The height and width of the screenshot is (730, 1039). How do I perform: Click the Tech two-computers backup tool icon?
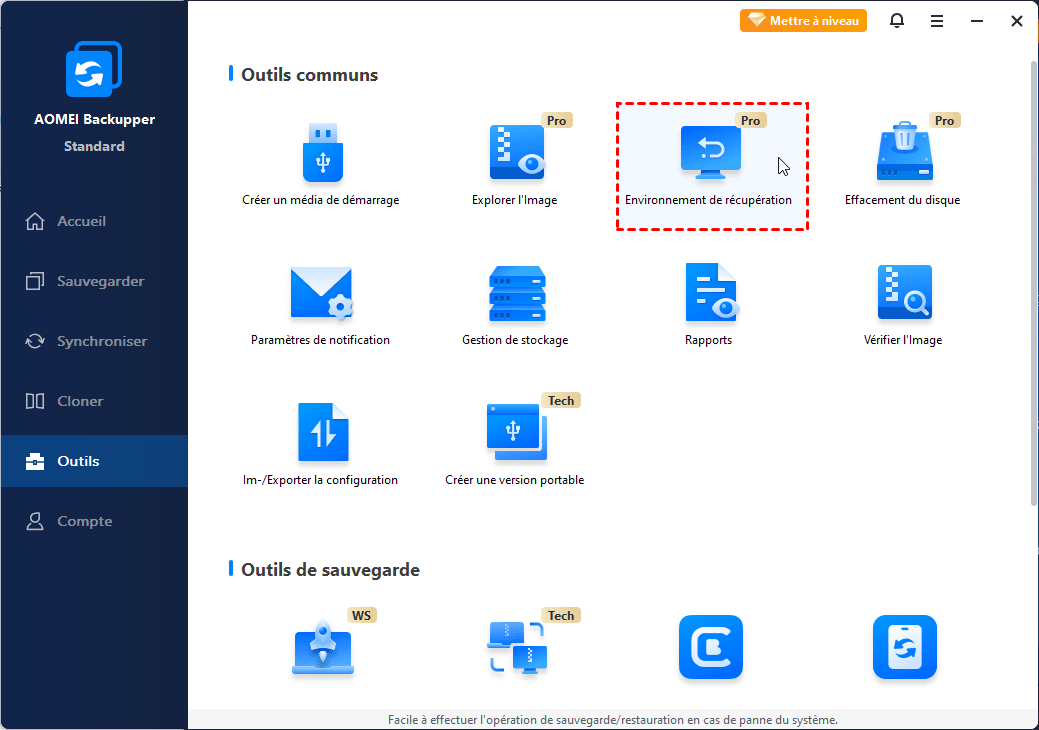click(x=518, y=647)
